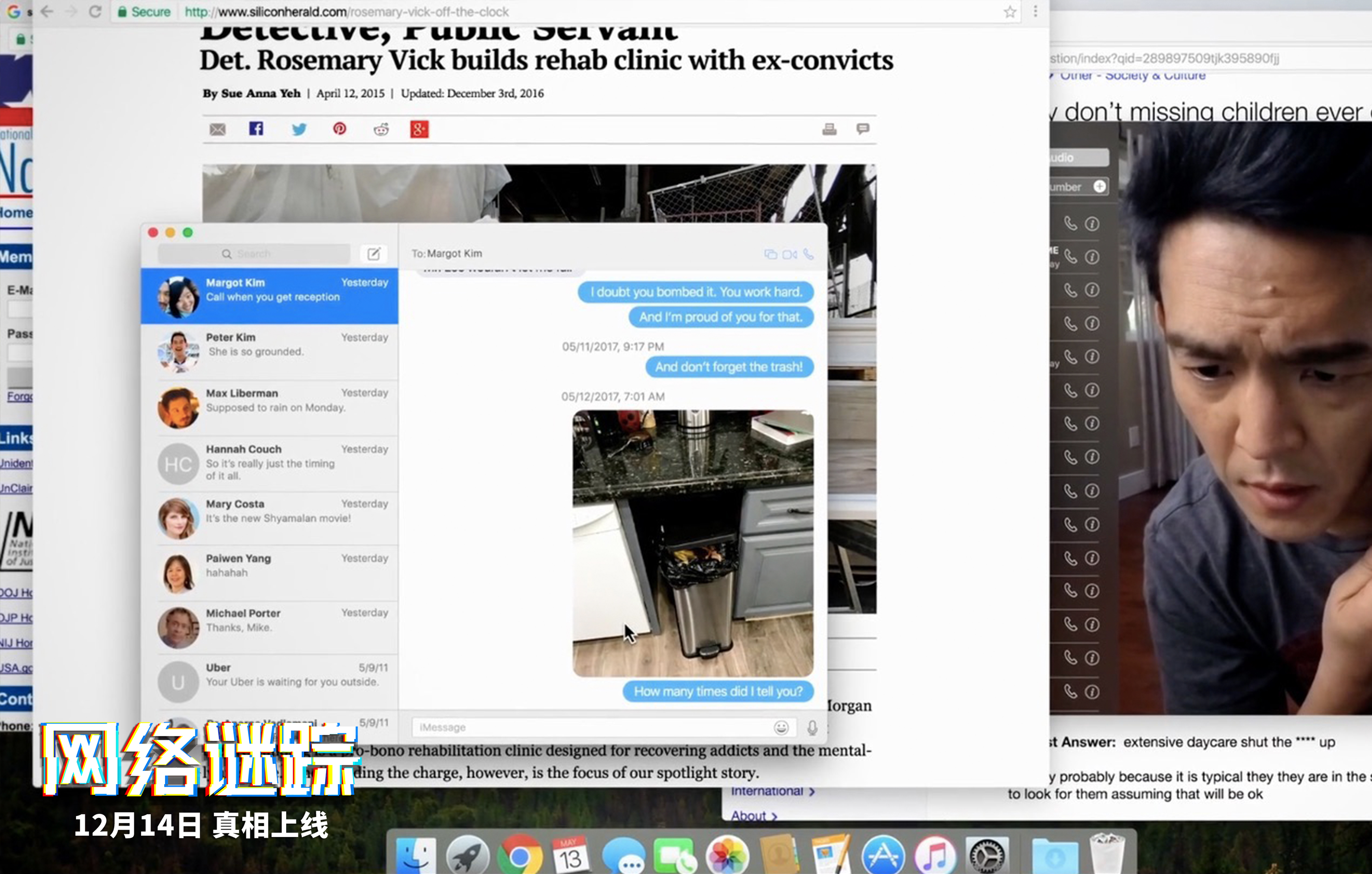
Task: Expand the About link chevron
Action: (774, 816)
